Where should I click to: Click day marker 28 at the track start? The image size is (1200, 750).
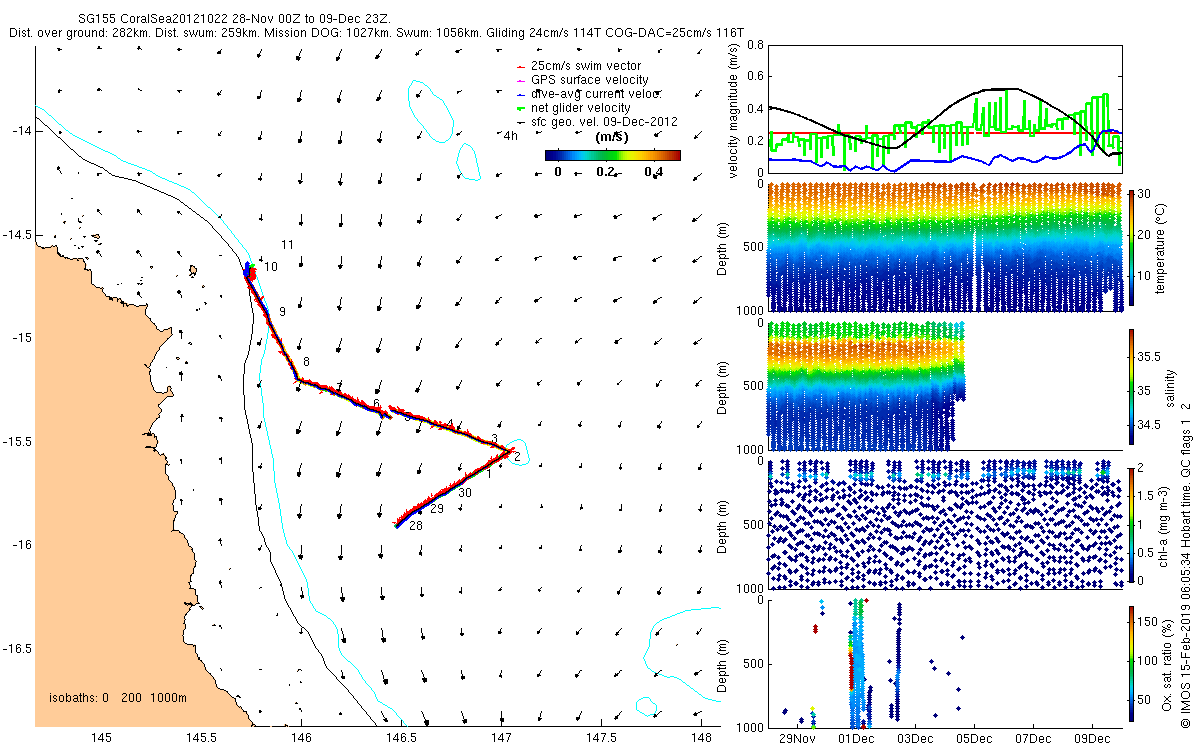pyautogui.click(x=415, y=526)
